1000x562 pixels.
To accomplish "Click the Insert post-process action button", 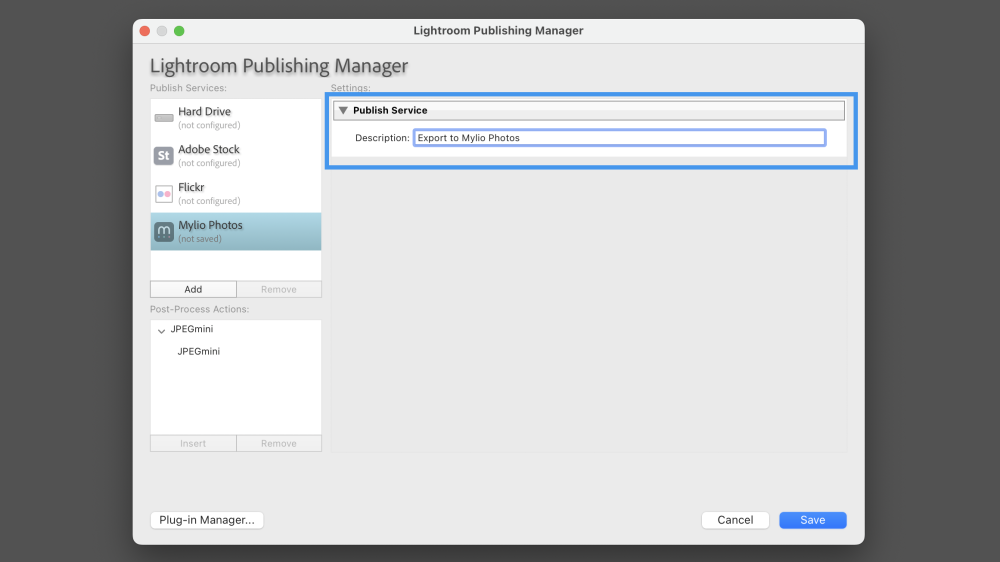I will point(193,443).
